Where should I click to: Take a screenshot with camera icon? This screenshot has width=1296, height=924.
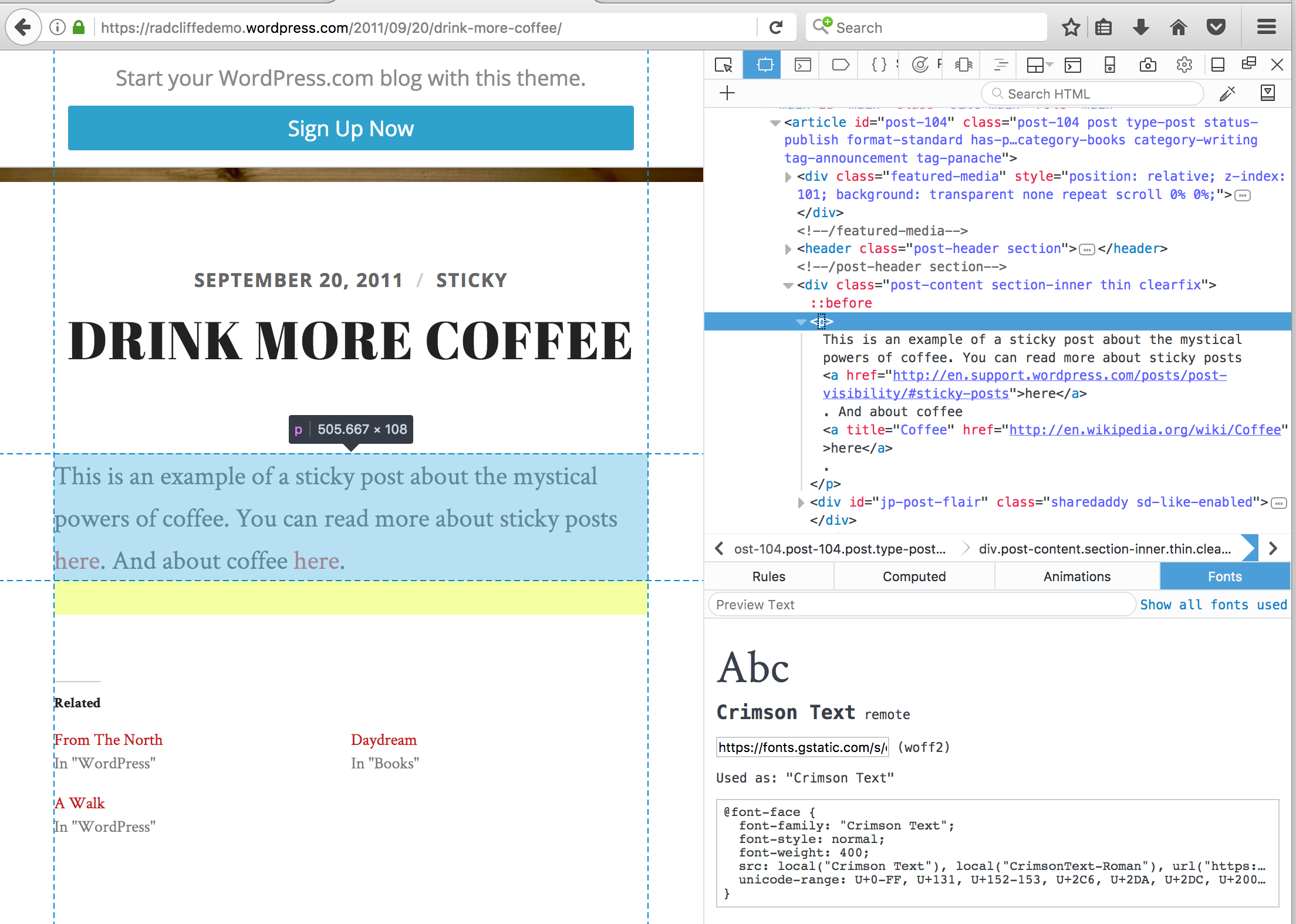coord(1147,65)
